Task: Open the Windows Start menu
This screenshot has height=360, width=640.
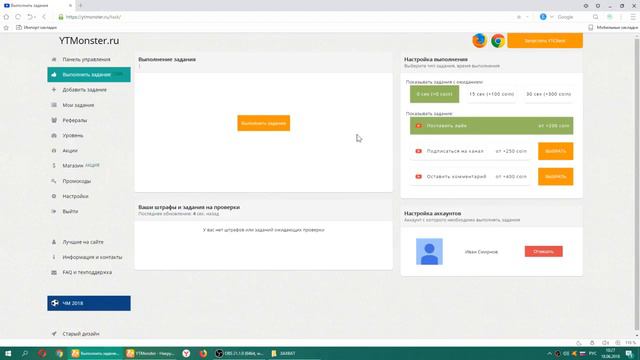Action: 7,353
